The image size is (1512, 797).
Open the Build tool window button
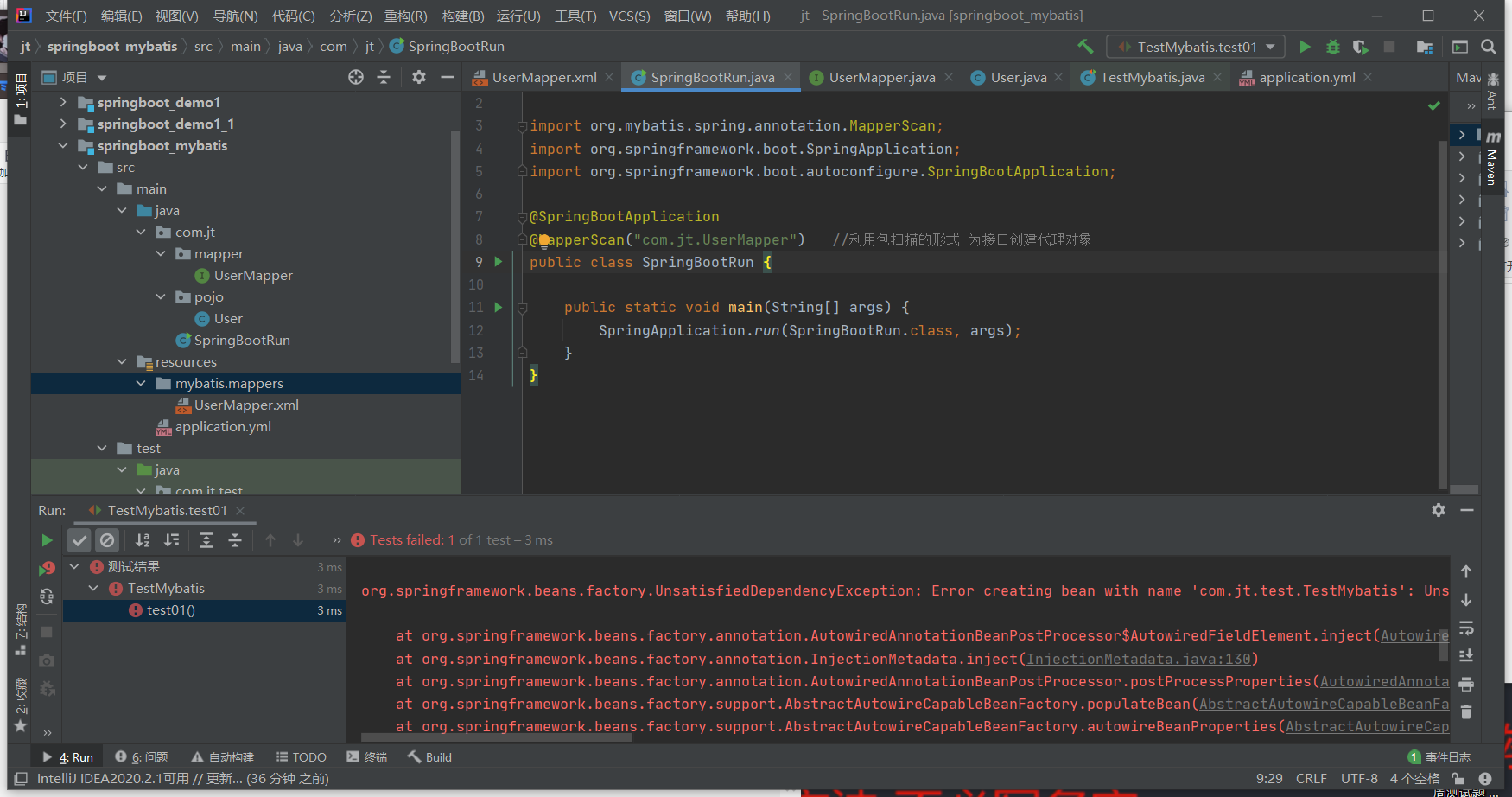pos(430,757)
